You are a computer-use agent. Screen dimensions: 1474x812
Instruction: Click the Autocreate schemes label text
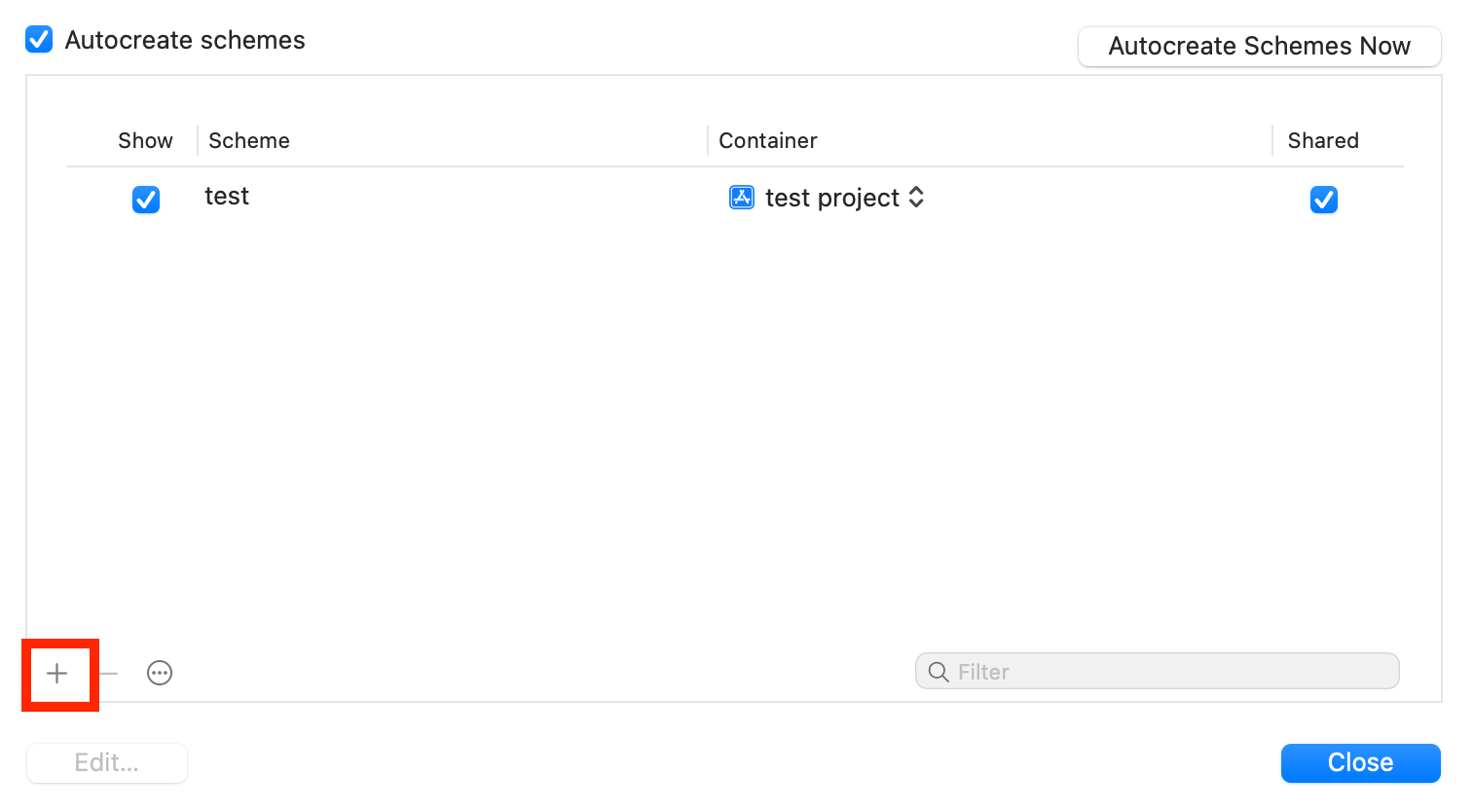185,40
